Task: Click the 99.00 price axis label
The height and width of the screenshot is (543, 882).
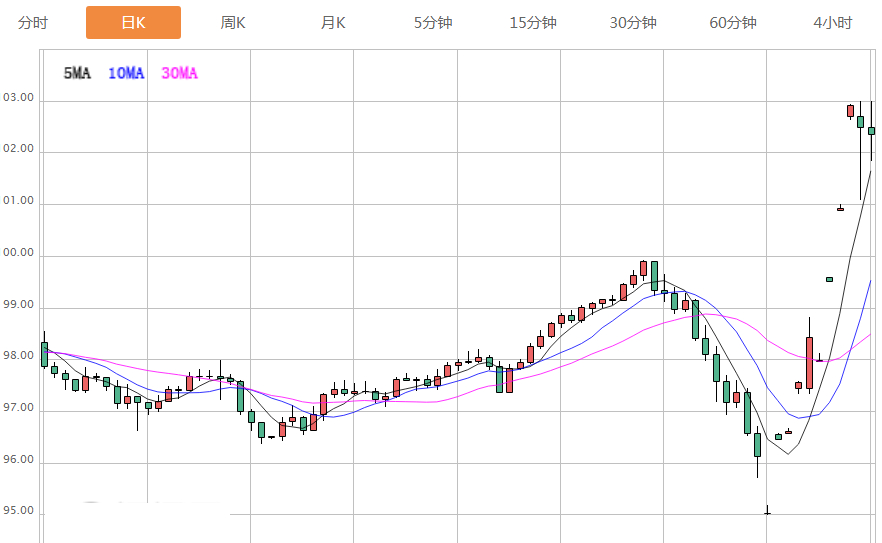Action: click(19, 304)
